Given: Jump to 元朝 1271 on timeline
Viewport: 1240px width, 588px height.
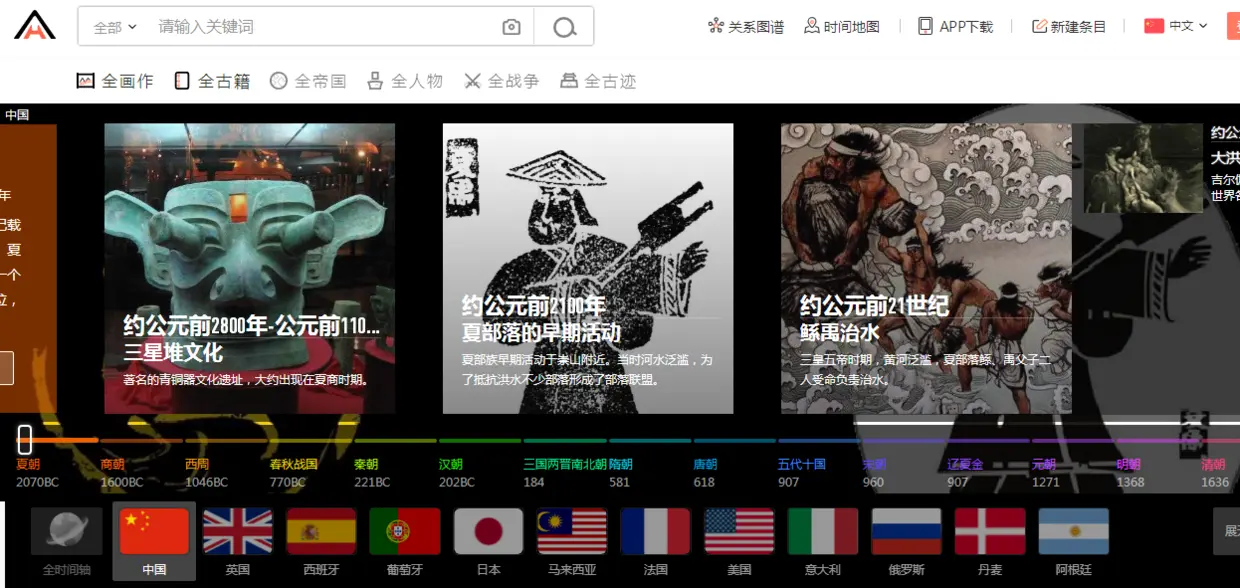Looking at the screenshot, I should (1046, 473).
